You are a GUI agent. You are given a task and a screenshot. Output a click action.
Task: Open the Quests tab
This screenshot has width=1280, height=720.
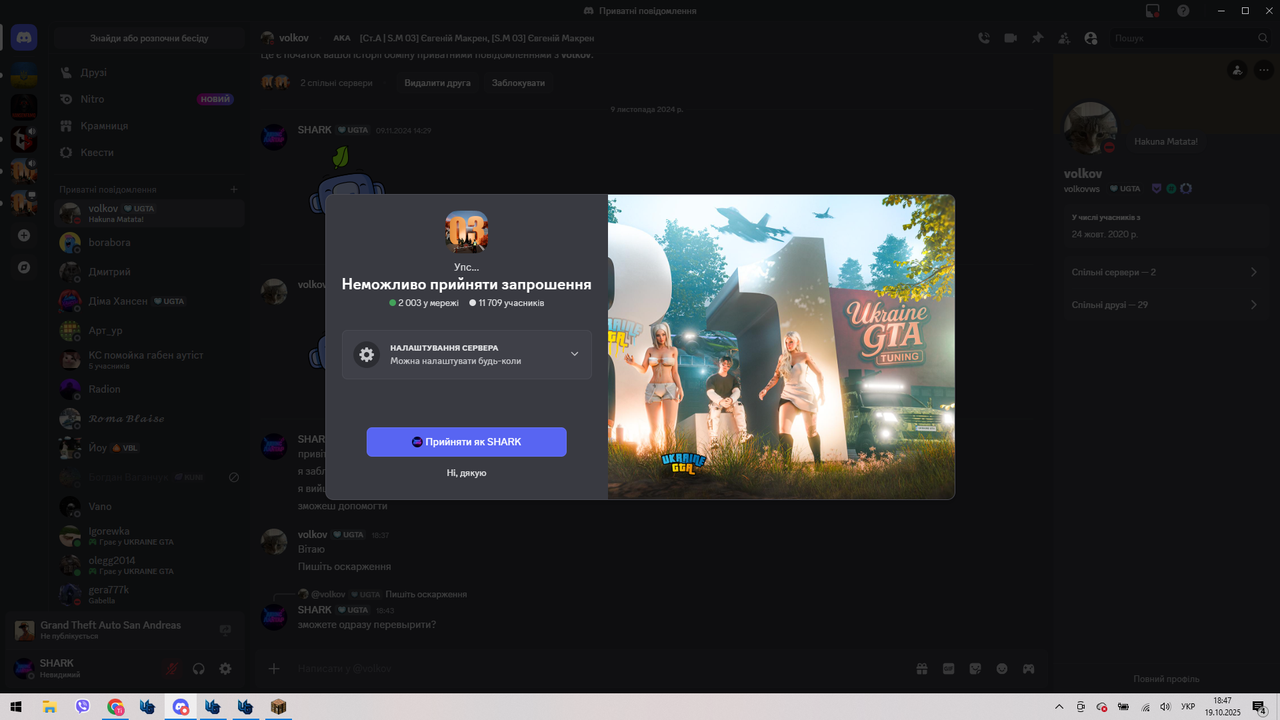(149, 152)
